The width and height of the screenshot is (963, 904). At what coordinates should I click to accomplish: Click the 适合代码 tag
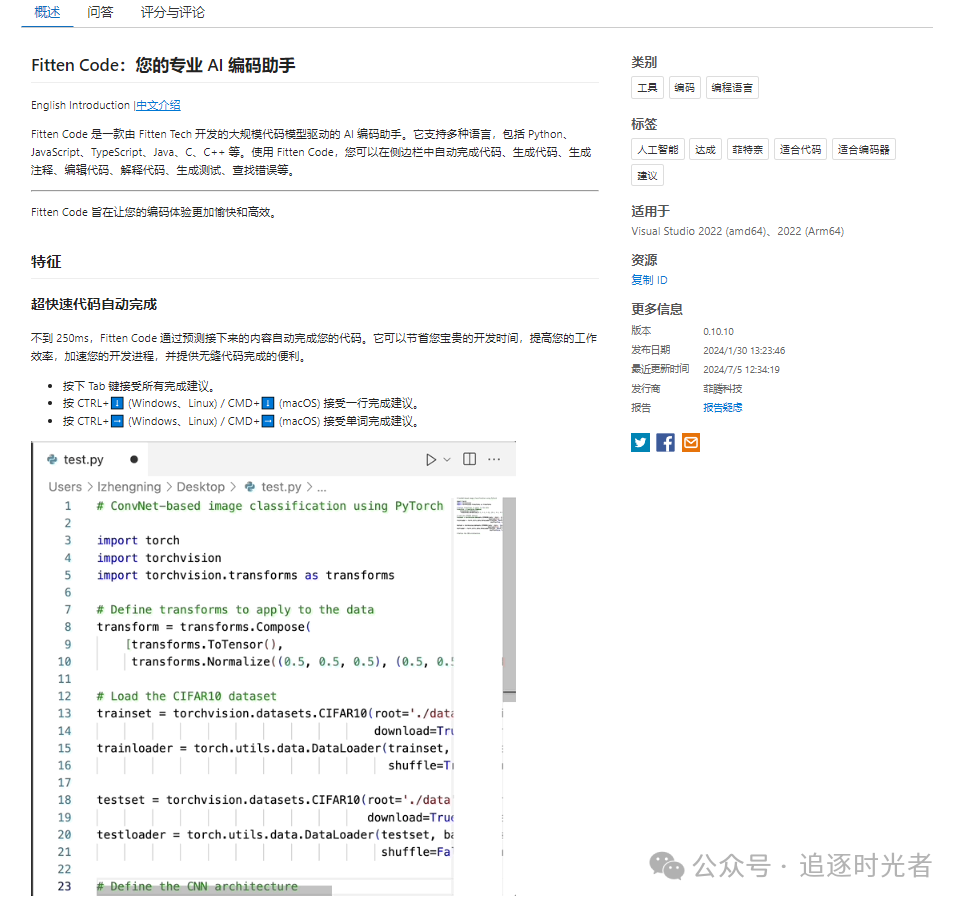click(x=800, y=149)
